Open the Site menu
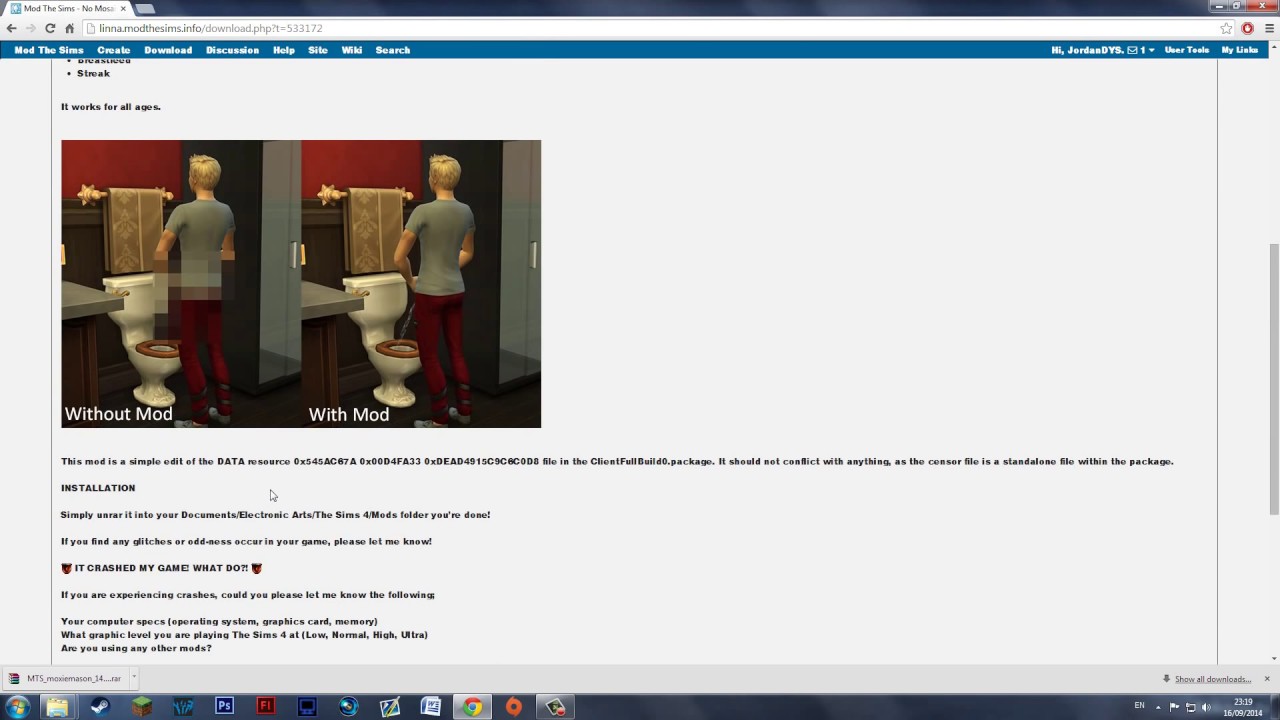The width and height of the screenshot is (1280, 720). [x=318, y=50]
